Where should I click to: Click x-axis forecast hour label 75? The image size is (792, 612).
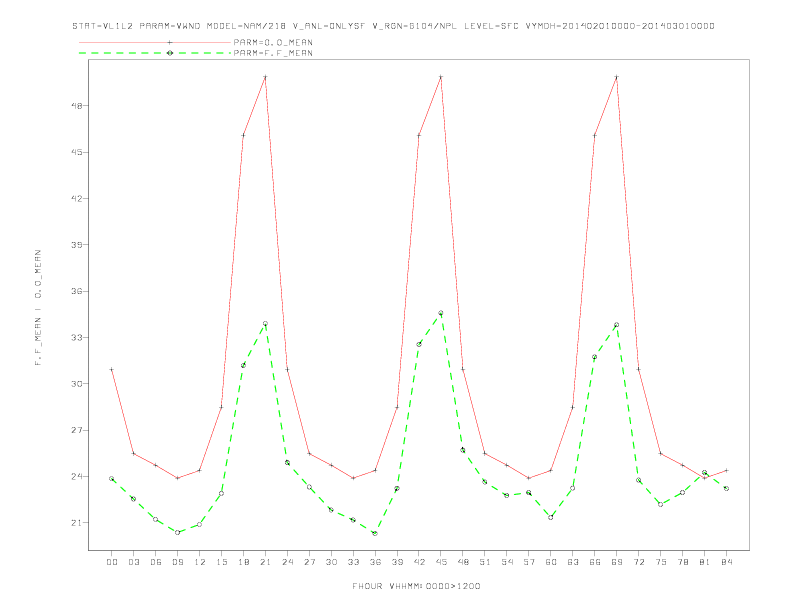pyautogui.click(x=660, y=562)
